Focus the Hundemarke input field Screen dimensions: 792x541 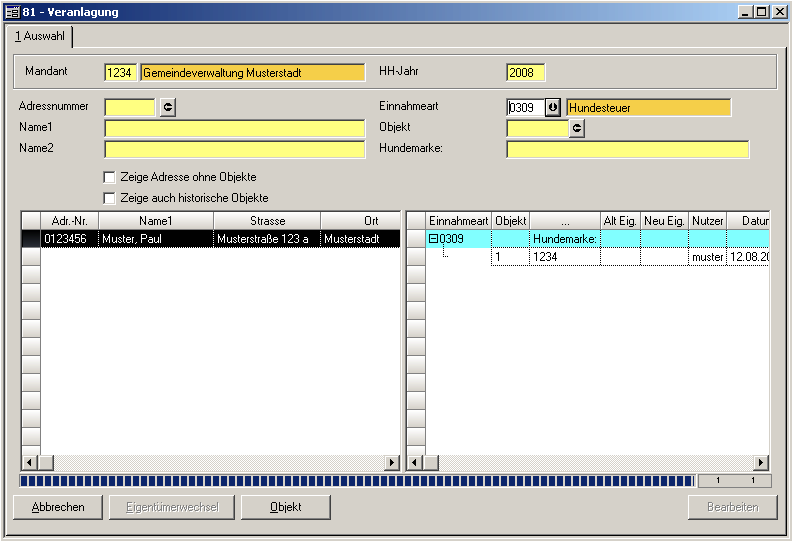click(x=627, y=150)
